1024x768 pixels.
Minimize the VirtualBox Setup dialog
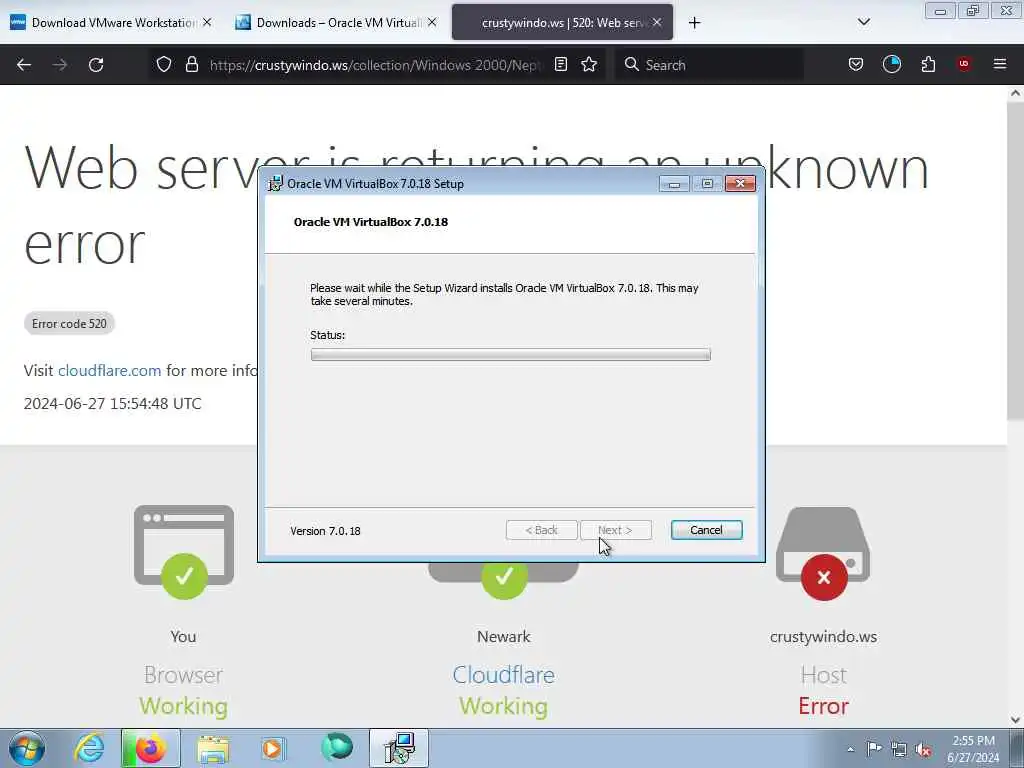pos(674,184)
